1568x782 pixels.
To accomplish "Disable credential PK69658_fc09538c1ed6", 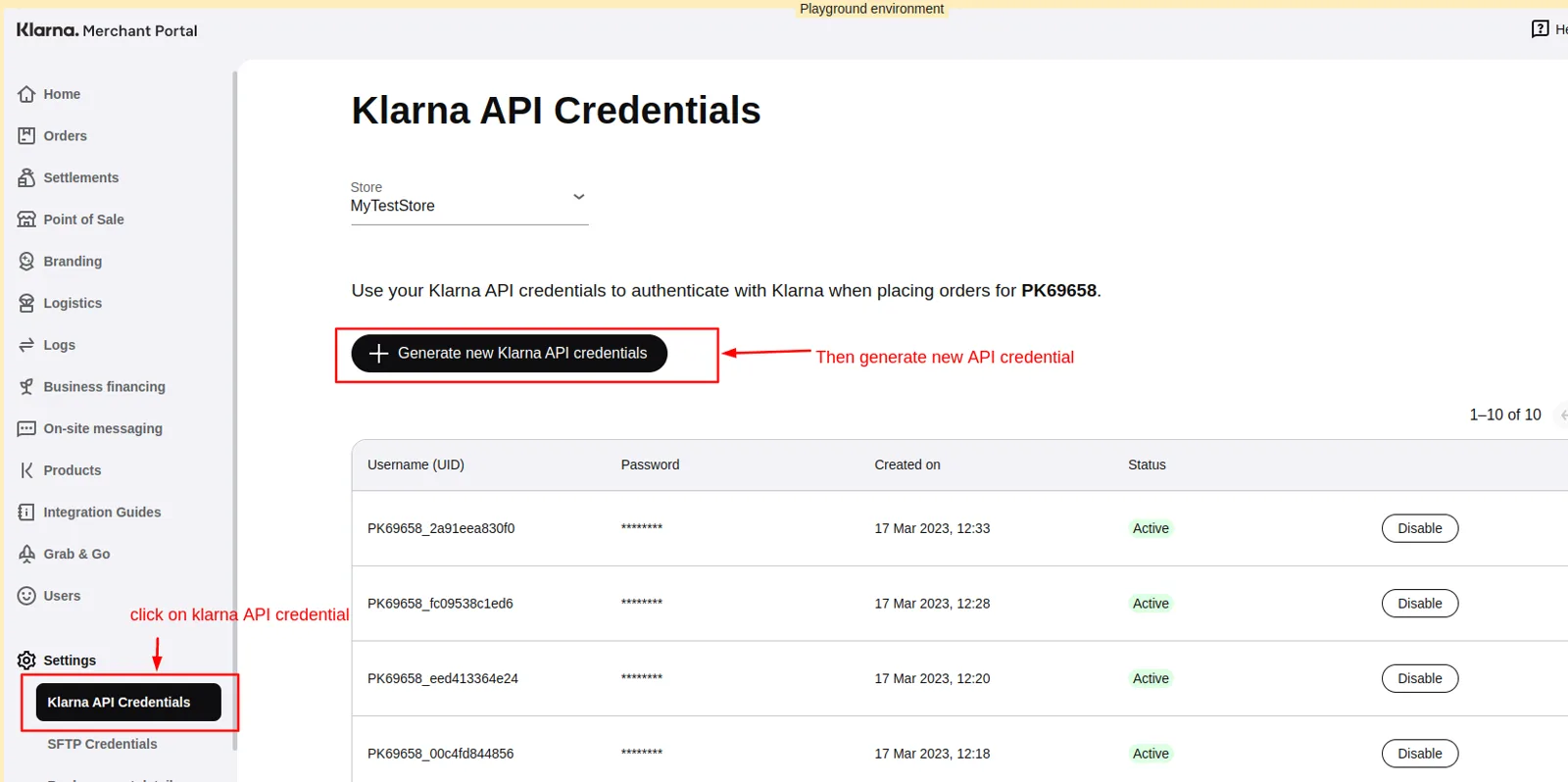I will point(1420,604).
